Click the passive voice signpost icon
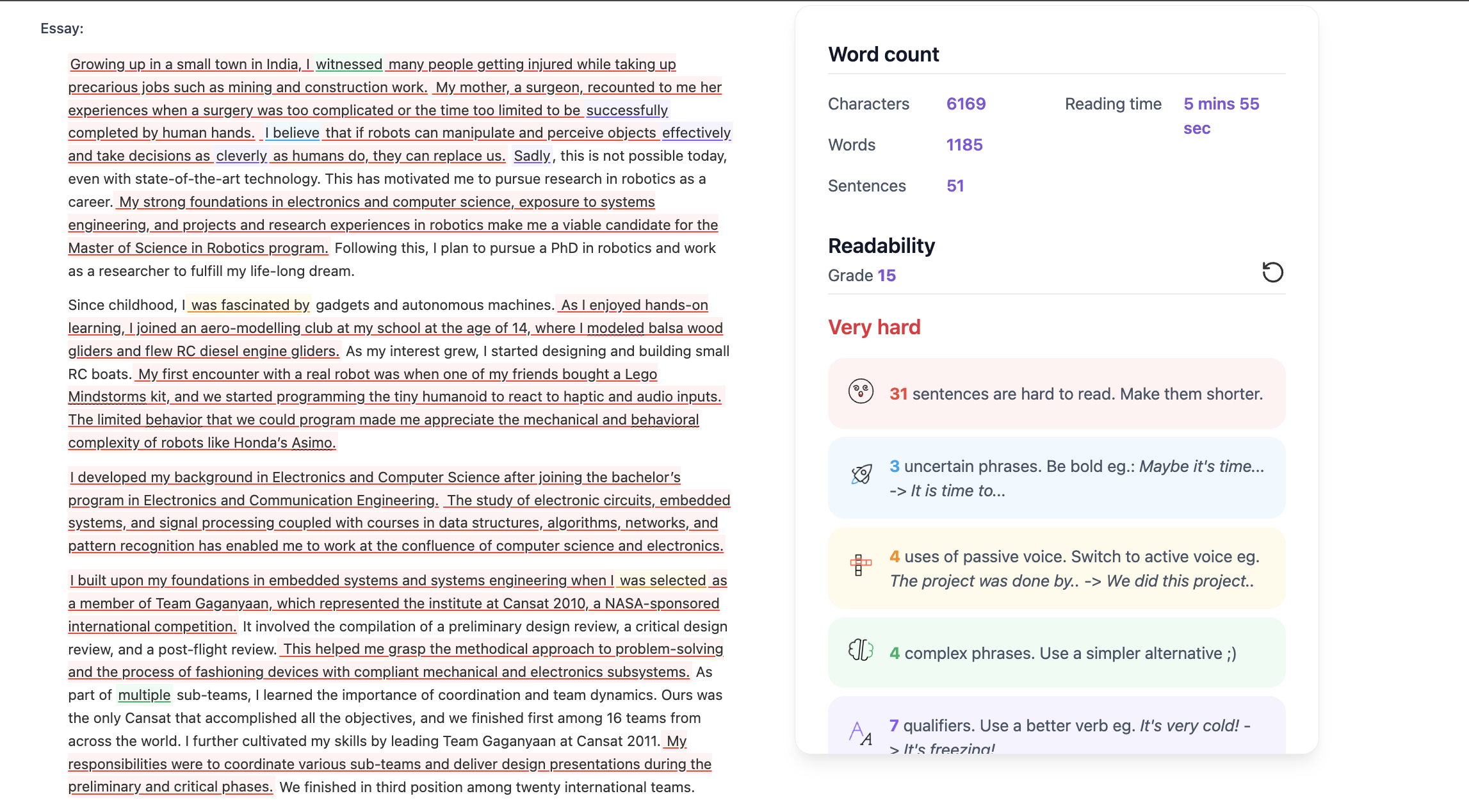1469x812 pixels. pyautogui.click(x=861, y=565)
